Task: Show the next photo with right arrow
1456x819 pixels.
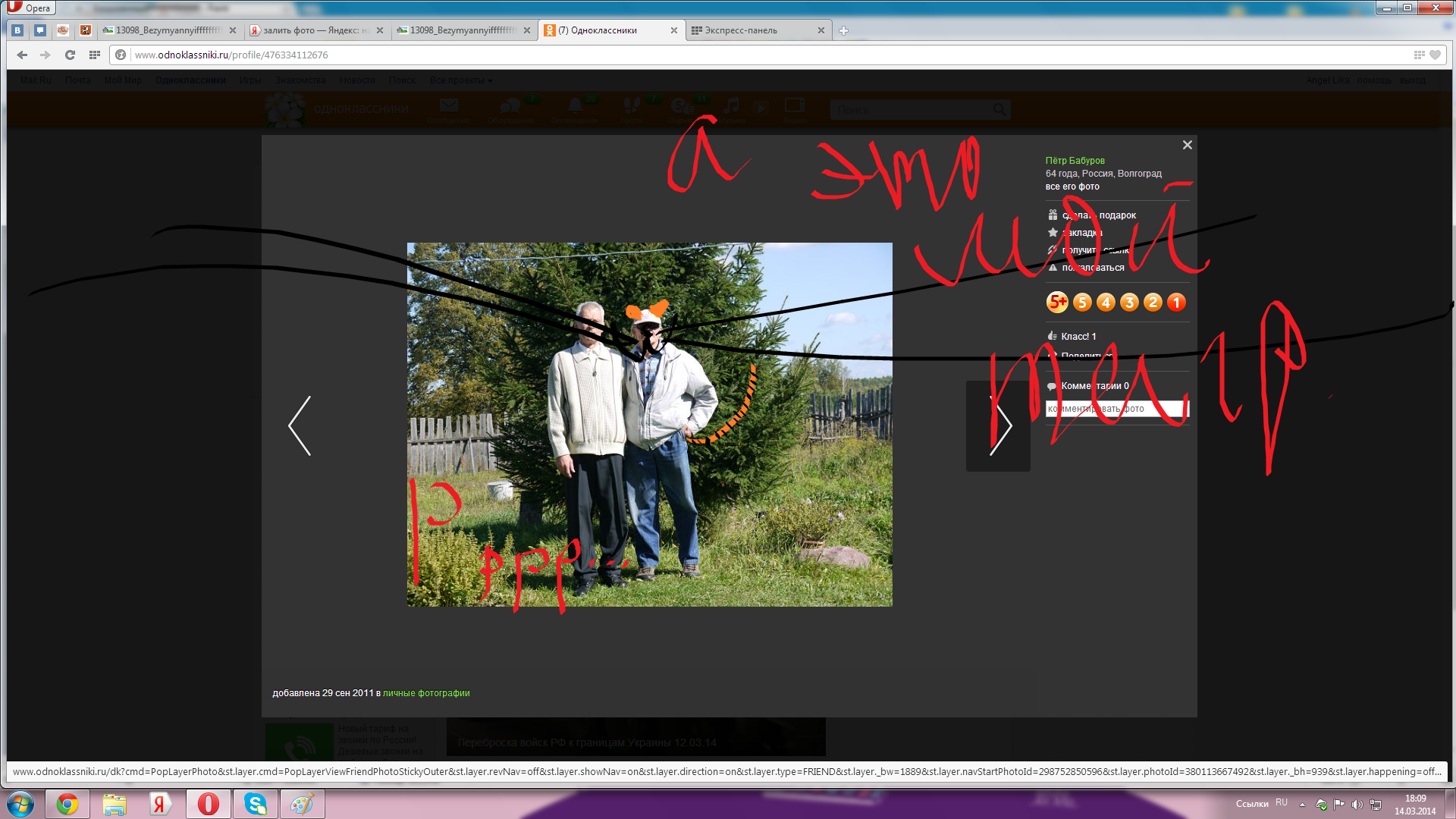Action: 999,425
